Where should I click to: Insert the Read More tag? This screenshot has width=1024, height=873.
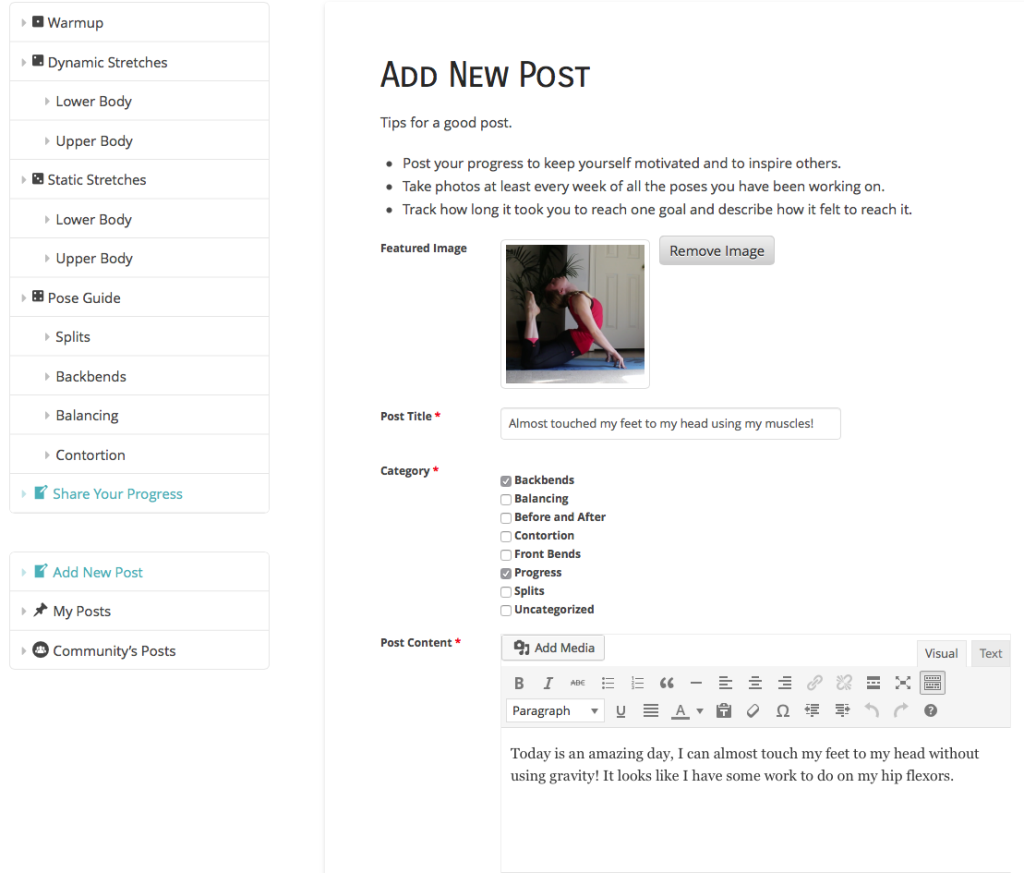click(x=873, y=683)
